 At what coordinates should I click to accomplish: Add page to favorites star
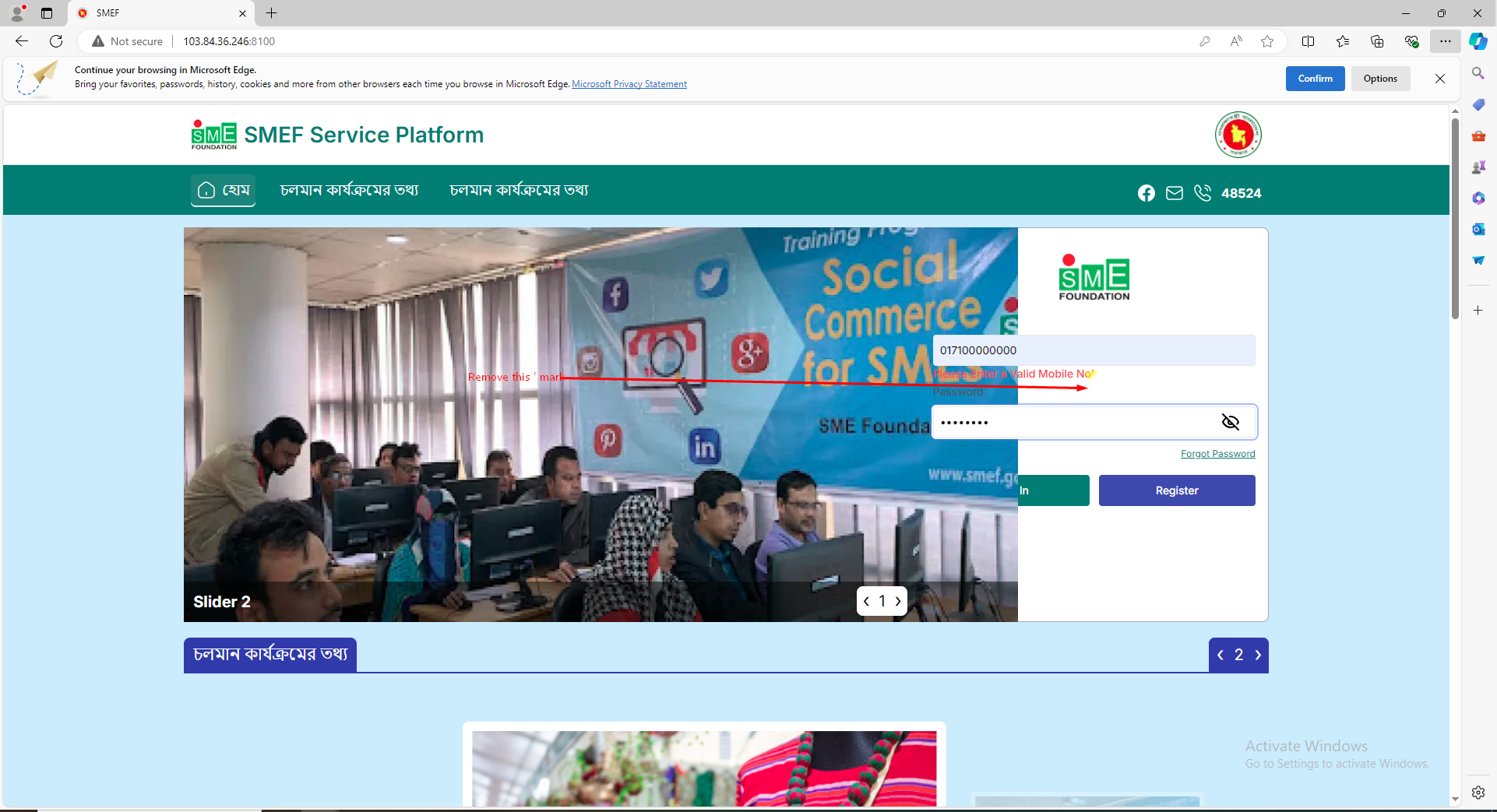pos(1267,41)
